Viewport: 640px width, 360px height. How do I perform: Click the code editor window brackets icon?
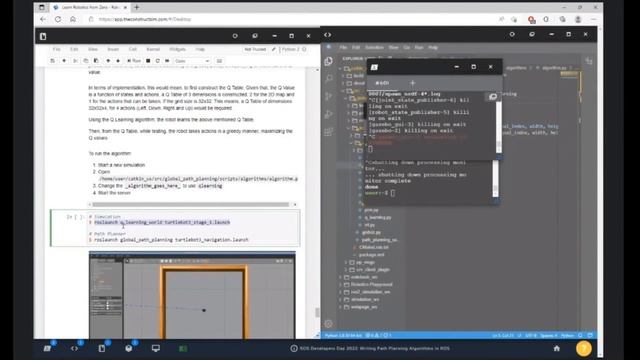327,35
